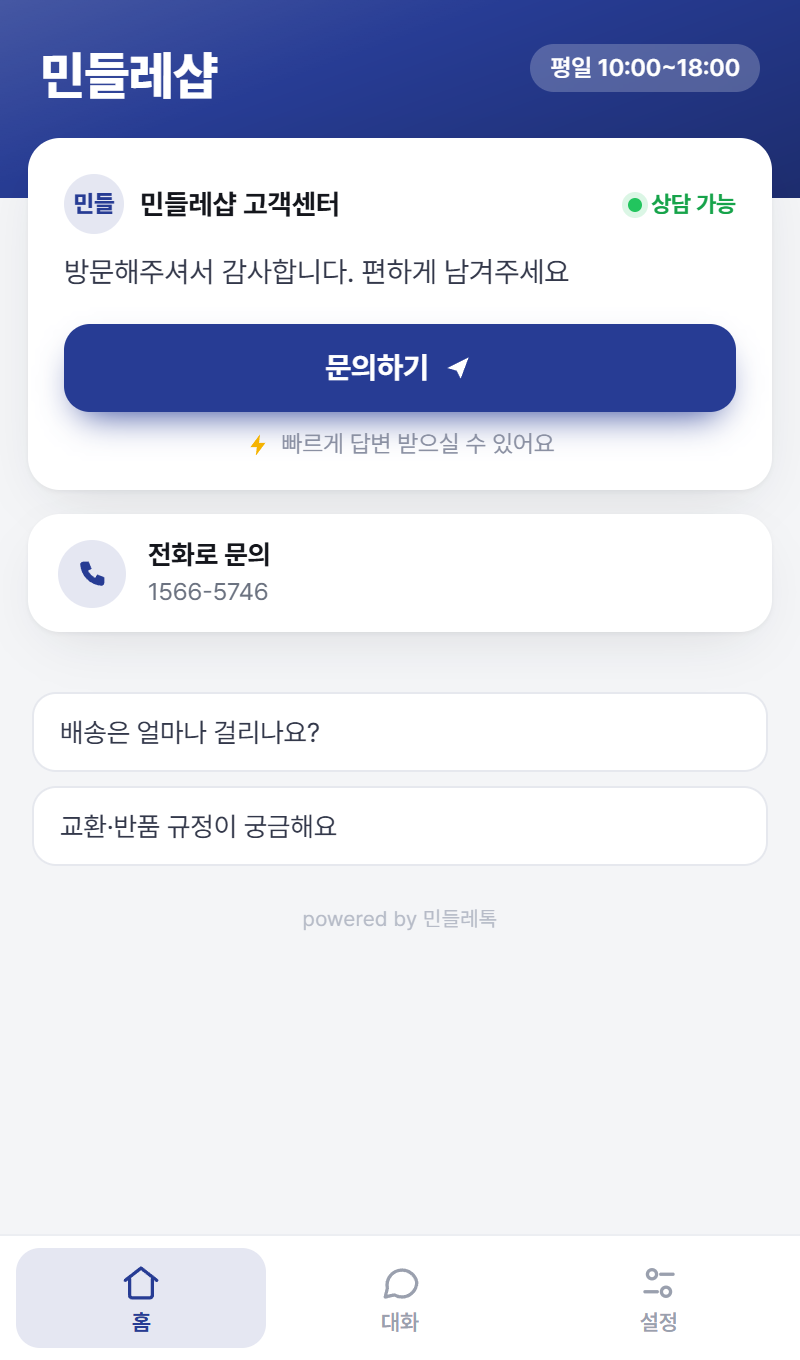Click the 민들레샵 고객센터 name

pyautogui.click(x=240, y=205)
